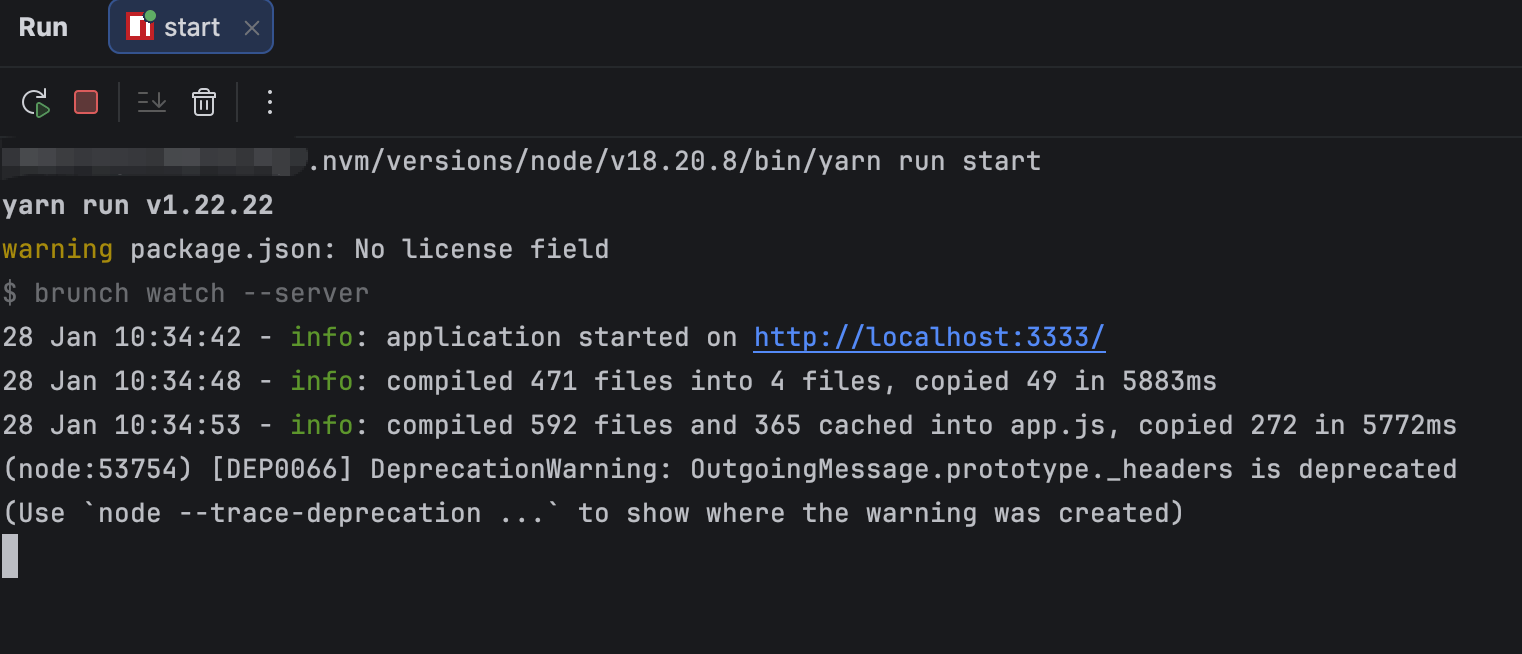The height and width of the screenshot is (654, 1522).
Task: Place caret at the console cursor block
Action: click(10, 556)
